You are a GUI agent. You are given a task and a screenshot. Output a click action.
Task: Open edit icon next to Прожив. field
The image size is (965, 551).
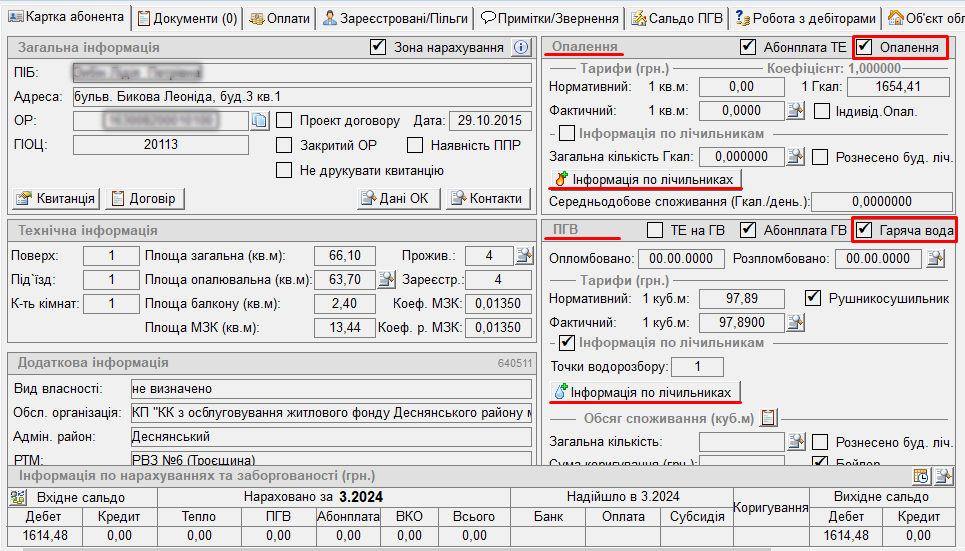point(522,256)
